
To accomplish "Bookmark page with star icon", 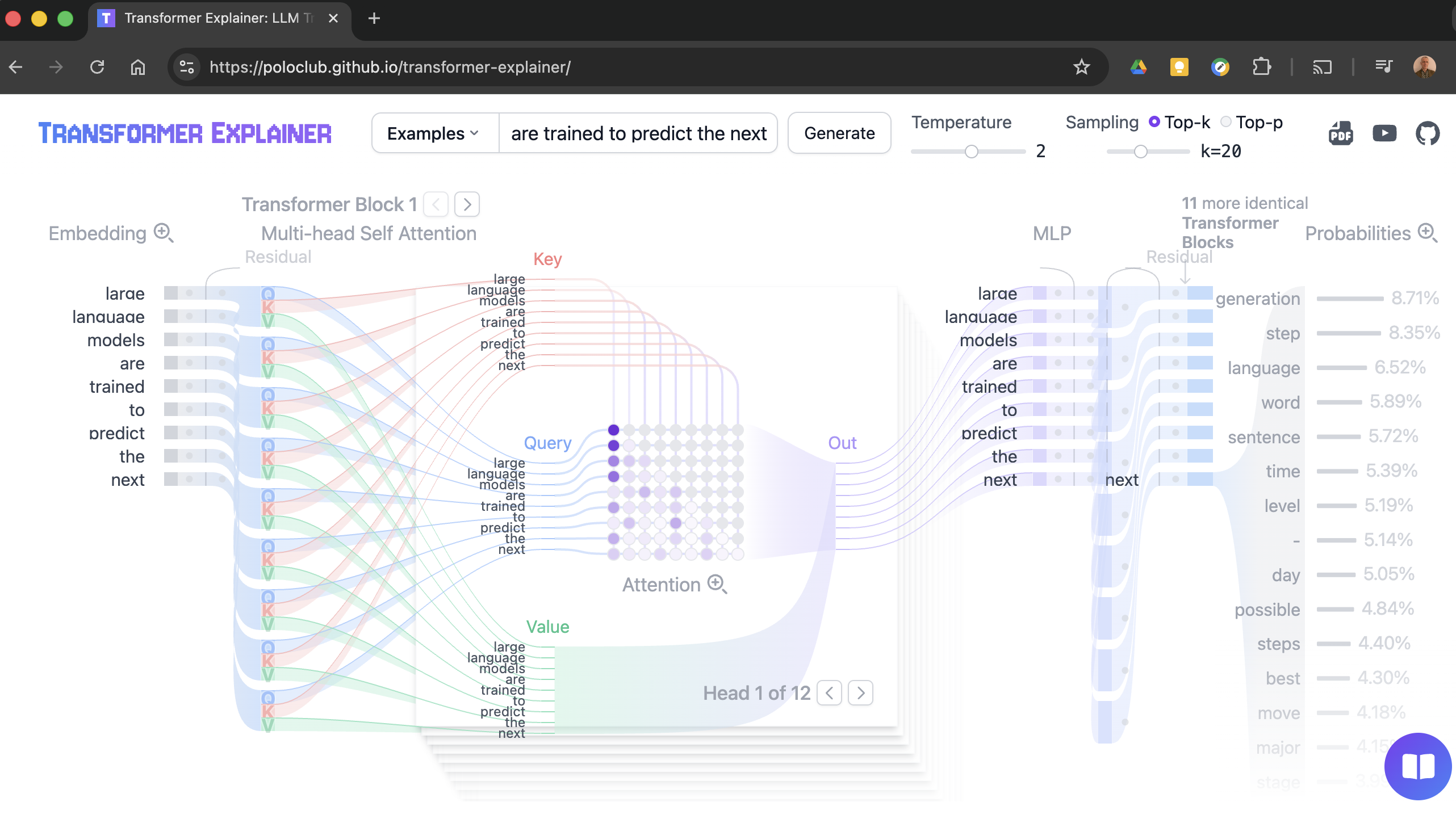I will [1081, 67].
